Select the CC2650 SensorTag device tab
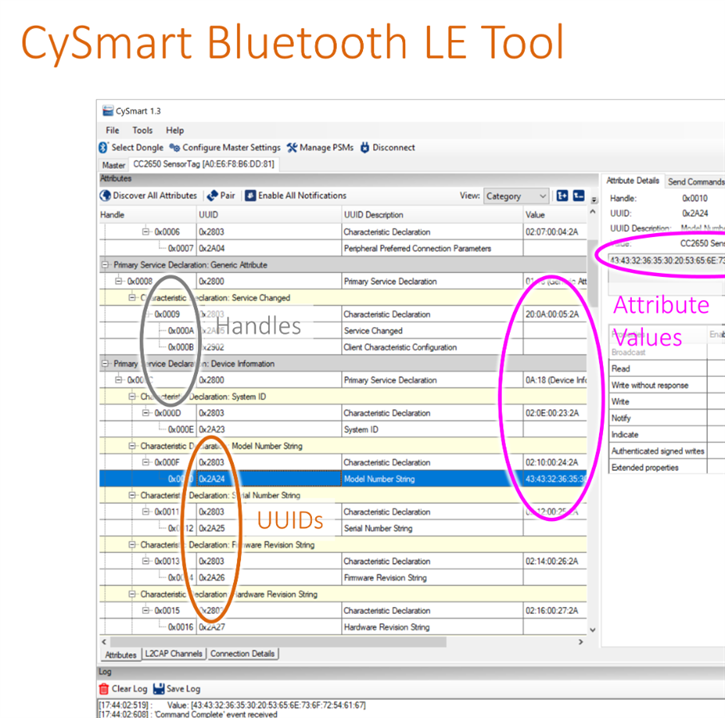Viewport: 725px width, 718px height. pos(204,164)
